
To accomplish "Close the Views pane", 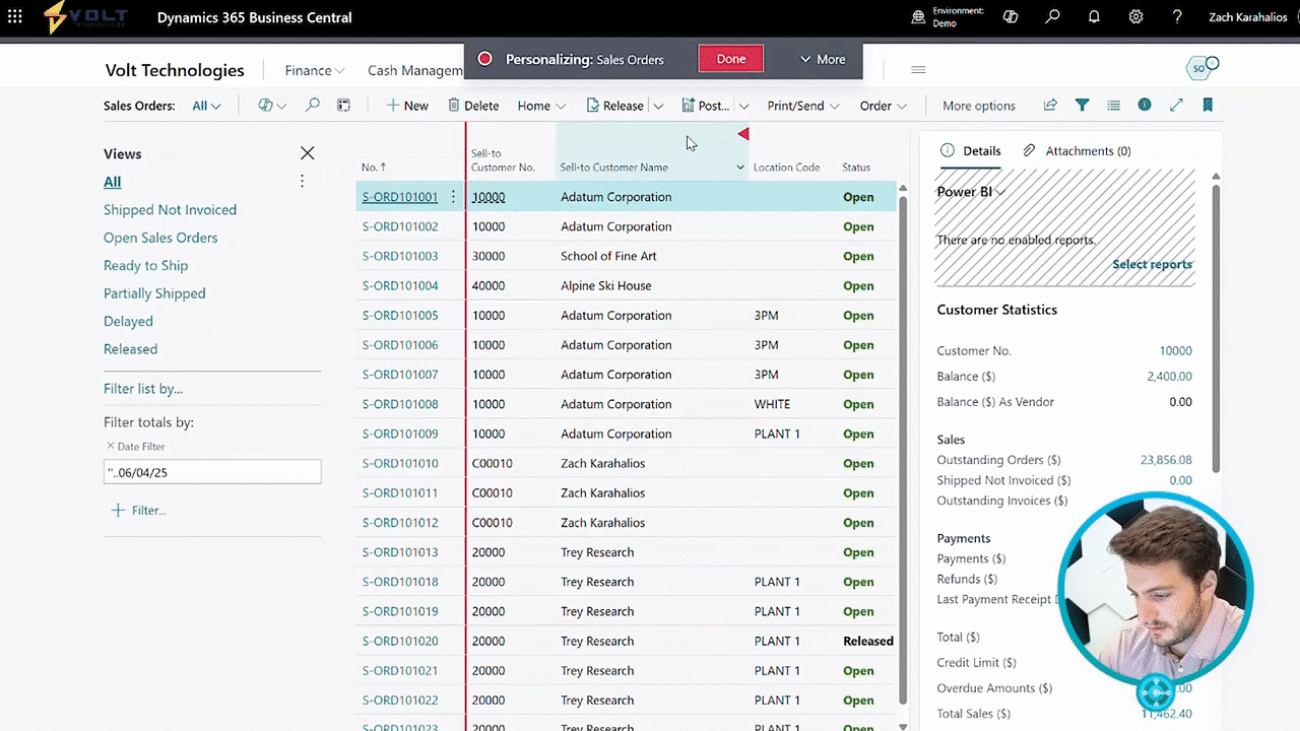I will pos(307,153).
